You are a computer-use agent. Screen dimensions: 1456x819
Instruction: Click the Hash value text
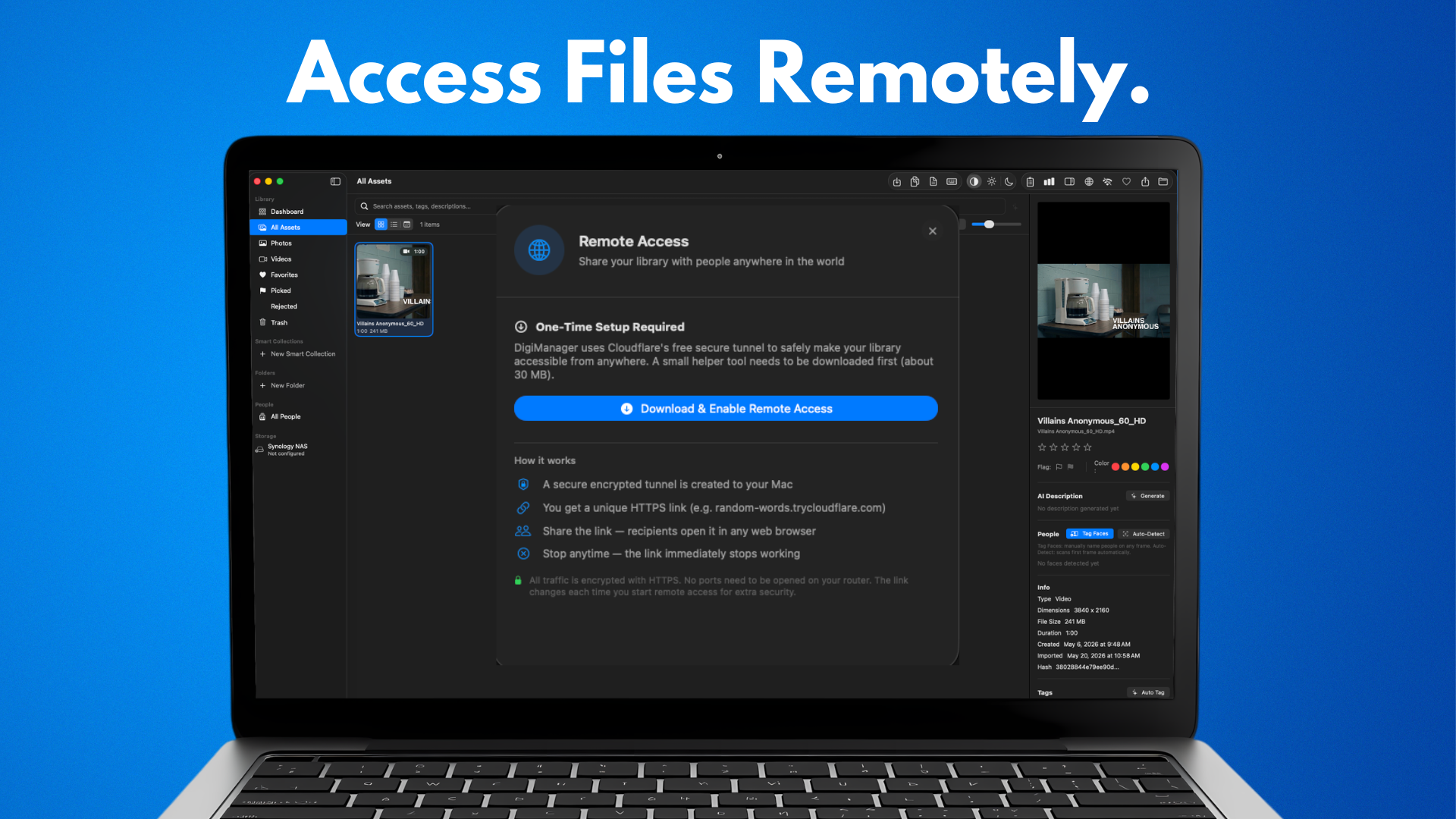tap(1087, 667)
